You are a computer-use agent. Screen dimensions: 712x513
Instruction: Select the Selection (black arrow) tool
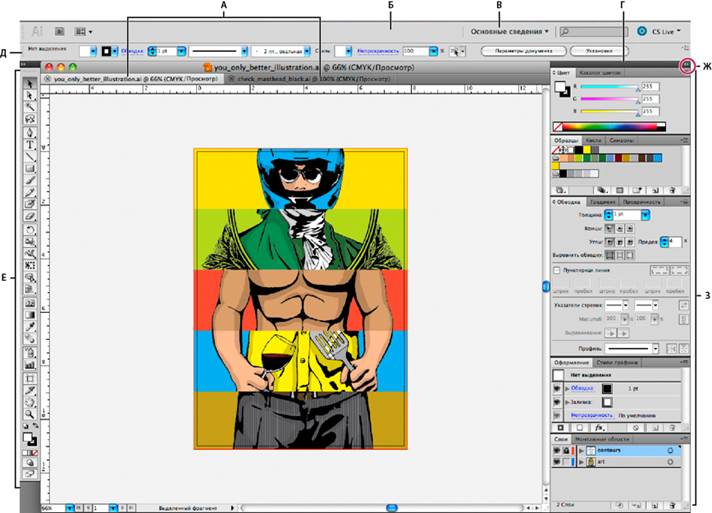pos(30,84)
